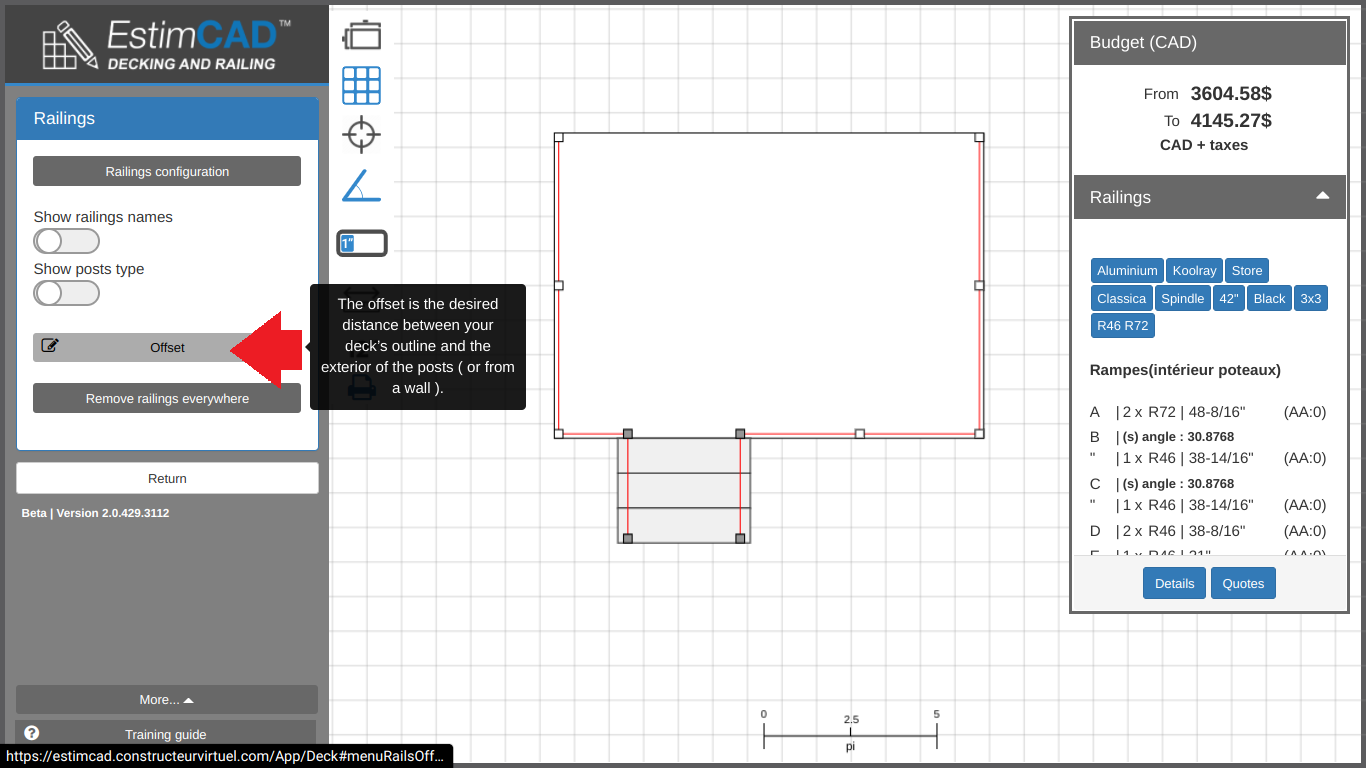Viewport: 1366px width, 768px height.
Task: Click the pencil edit icon on Offset
Action: (50, 347)
